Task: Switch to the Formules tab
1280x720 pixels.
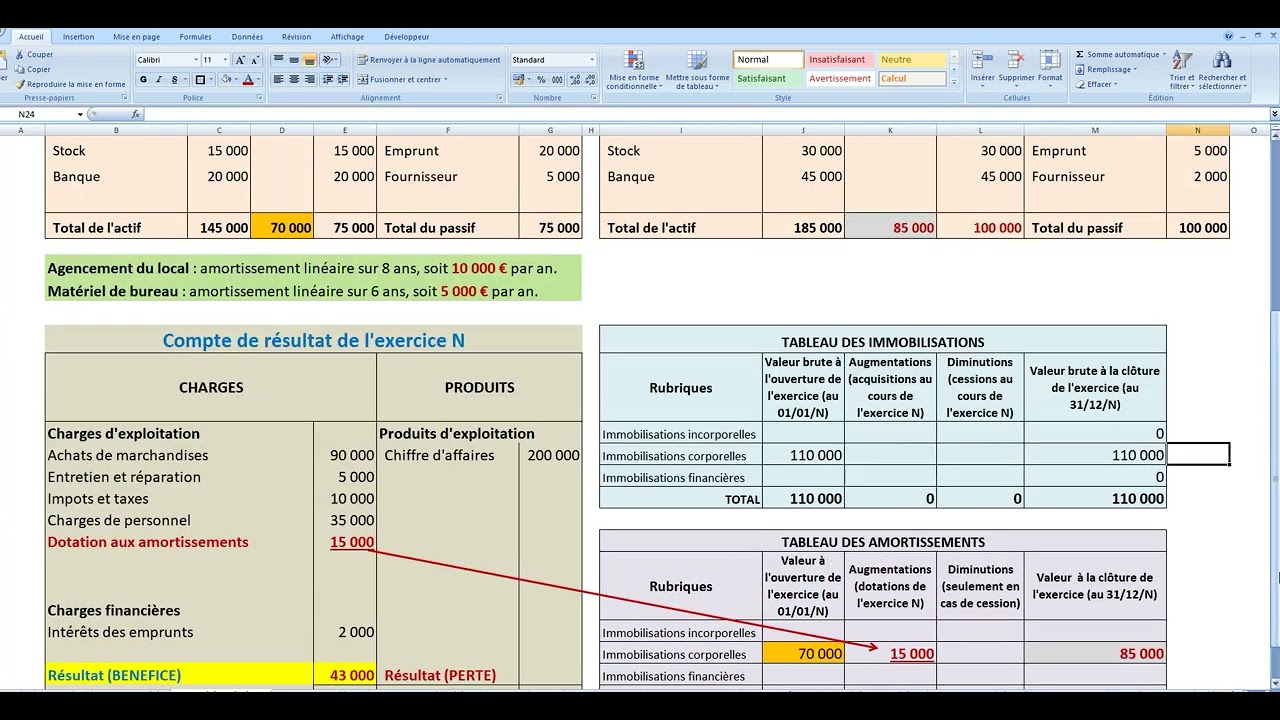Action: pos(195,37)
